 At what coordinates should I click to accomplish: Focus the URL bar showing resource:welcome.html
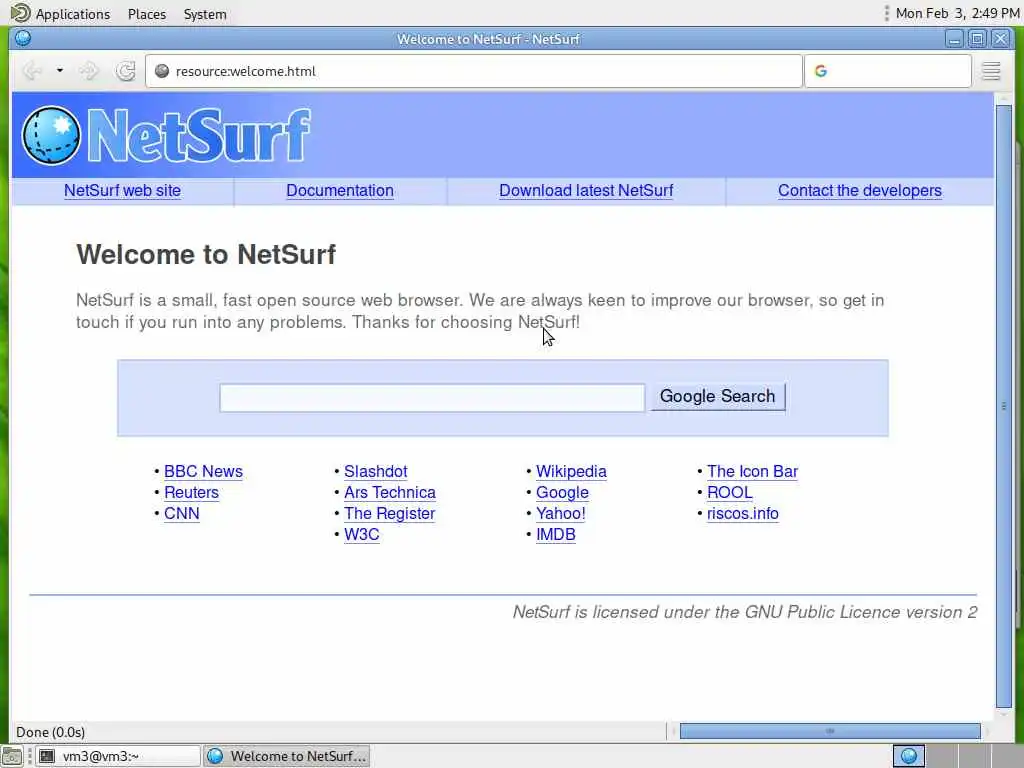[x=473, y=71]
